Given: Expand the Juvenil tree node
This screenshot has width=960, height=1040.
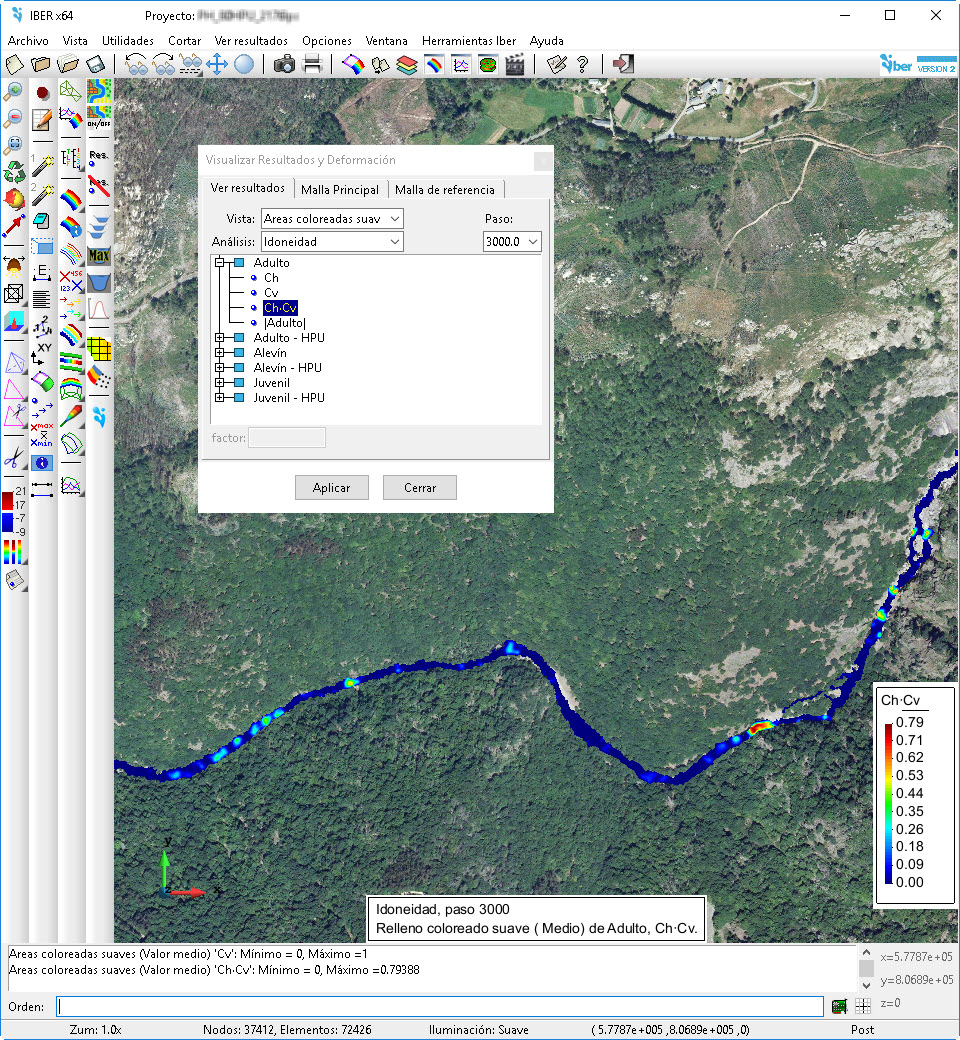Looking at the screenshot, I should click(219, 383).
